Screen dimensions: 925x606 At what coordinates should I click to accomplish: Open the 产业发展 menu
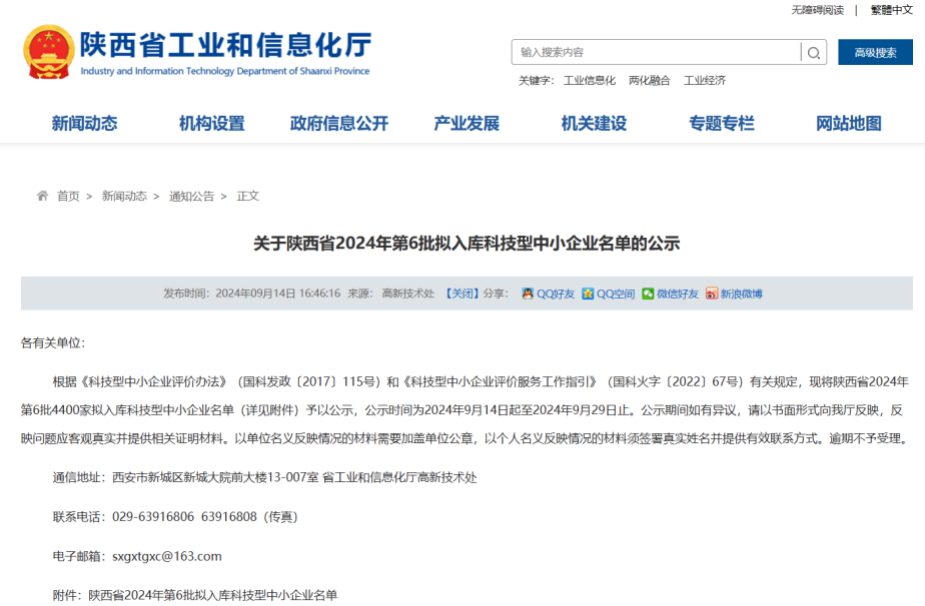point(466,124)
